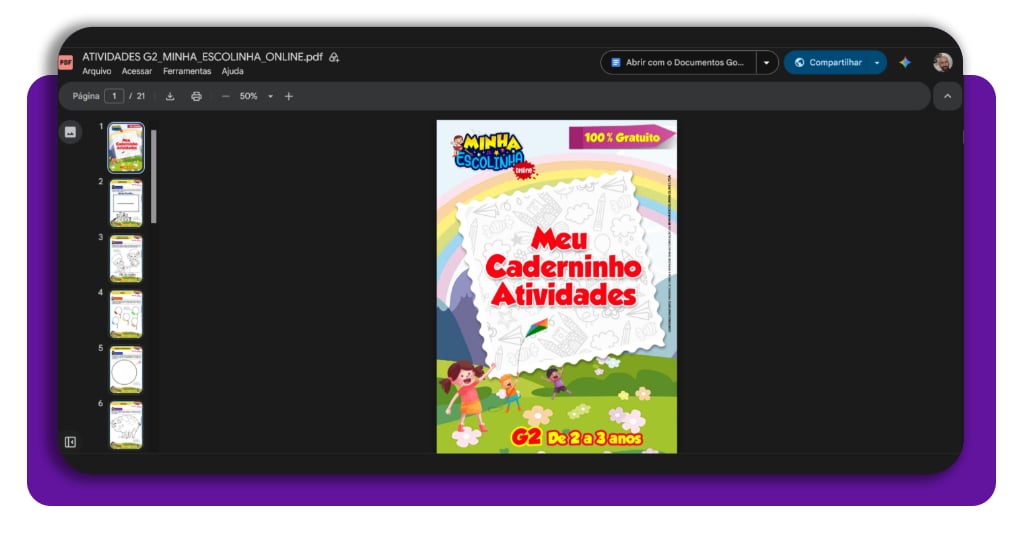Click the page number input field
This screenshot has height=536, width=1024.
click(114, 96)
